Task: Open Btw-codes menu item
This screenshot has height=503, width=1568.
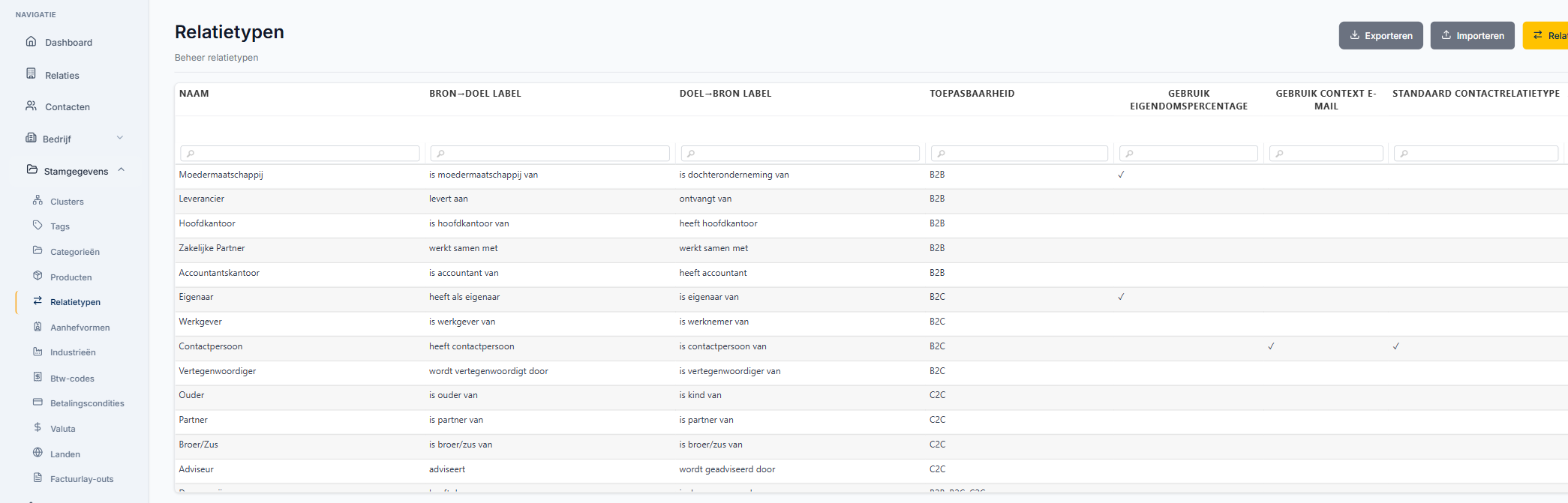Action: [x=71, y=378]
